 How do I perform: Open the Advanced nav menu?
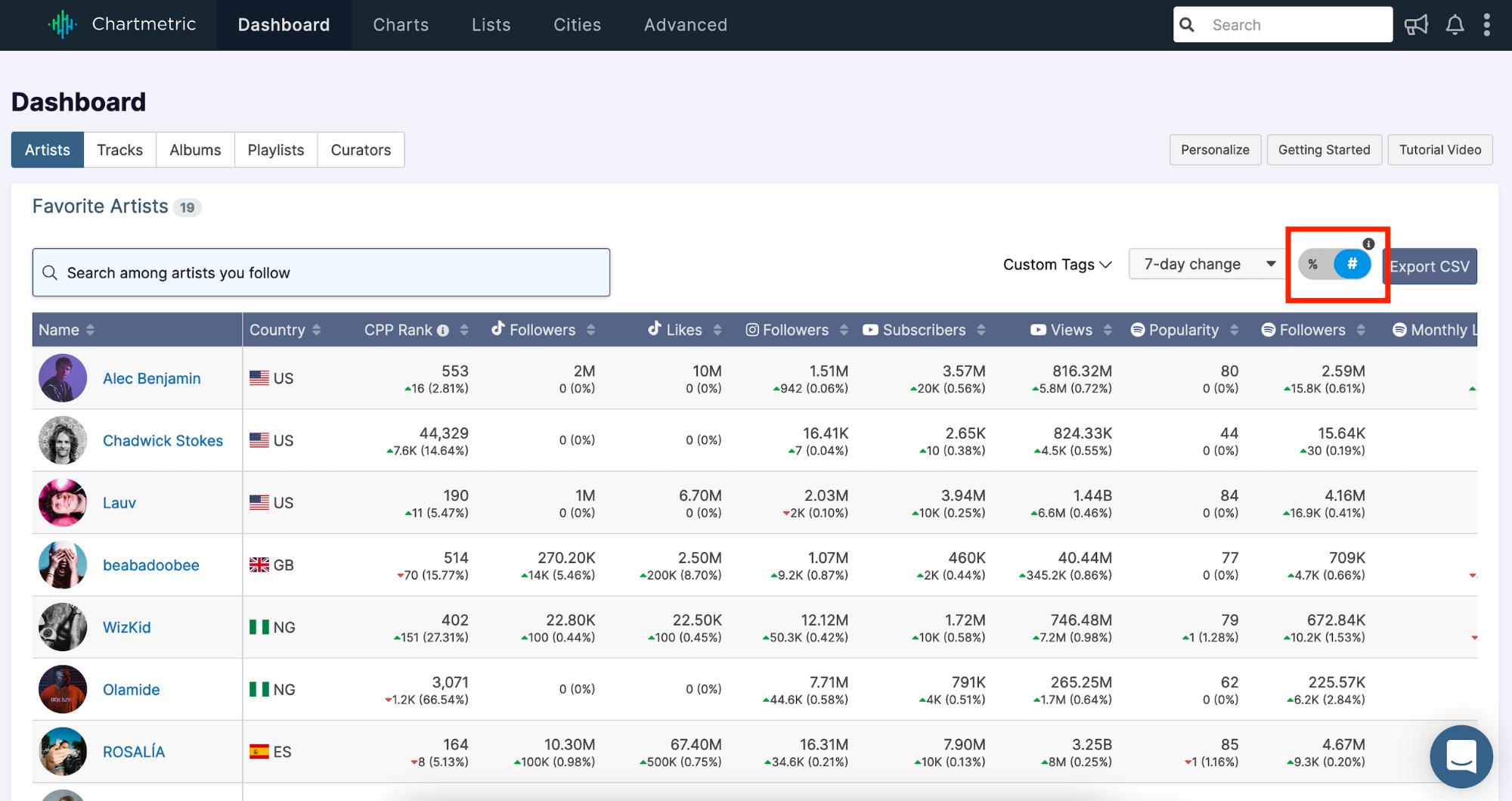(x=686, y=25)
